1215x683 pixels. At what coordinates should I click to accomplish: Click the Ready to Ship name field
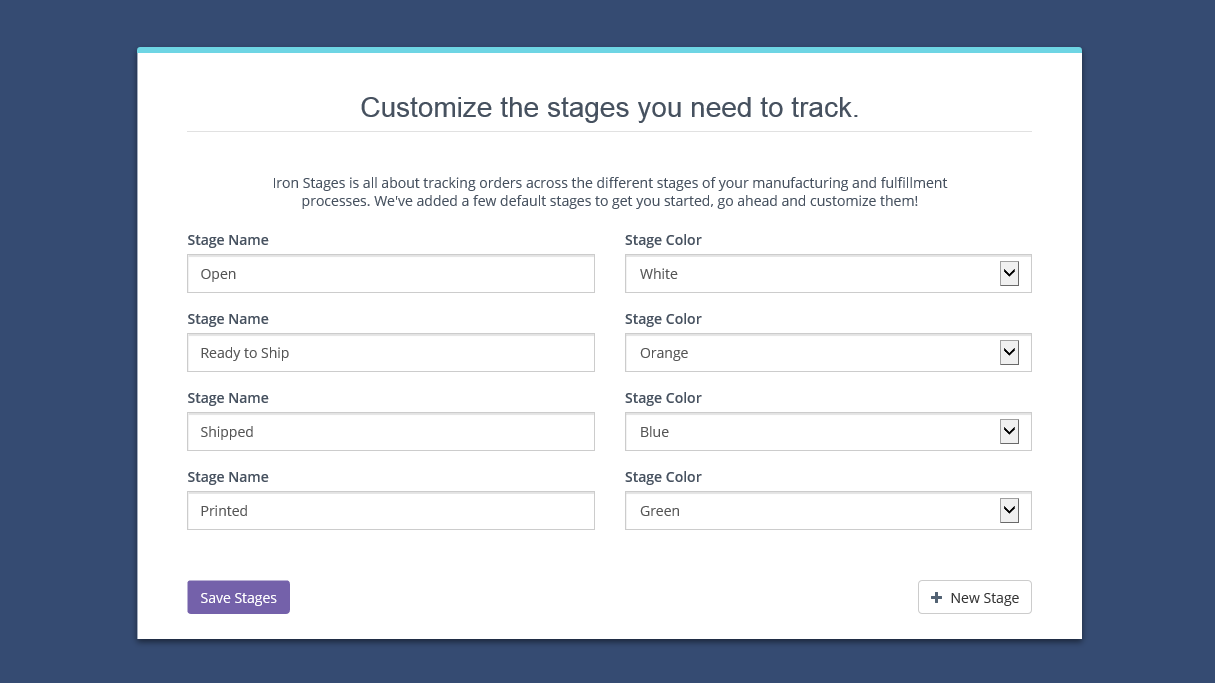(390, 353)
